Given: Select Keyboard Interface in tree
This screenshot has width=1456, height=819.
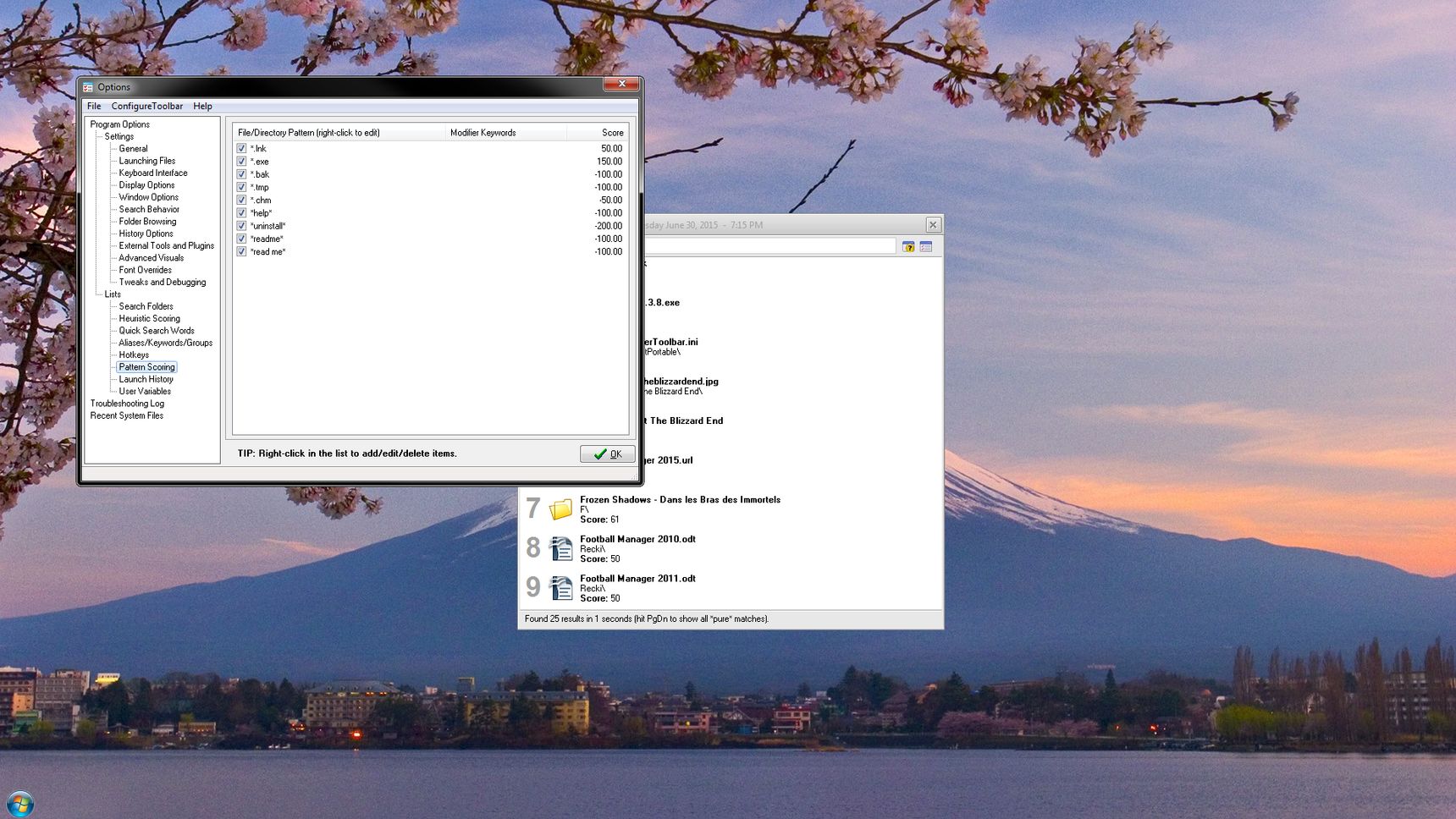Looking at the screenshot, I should [153, 173].
